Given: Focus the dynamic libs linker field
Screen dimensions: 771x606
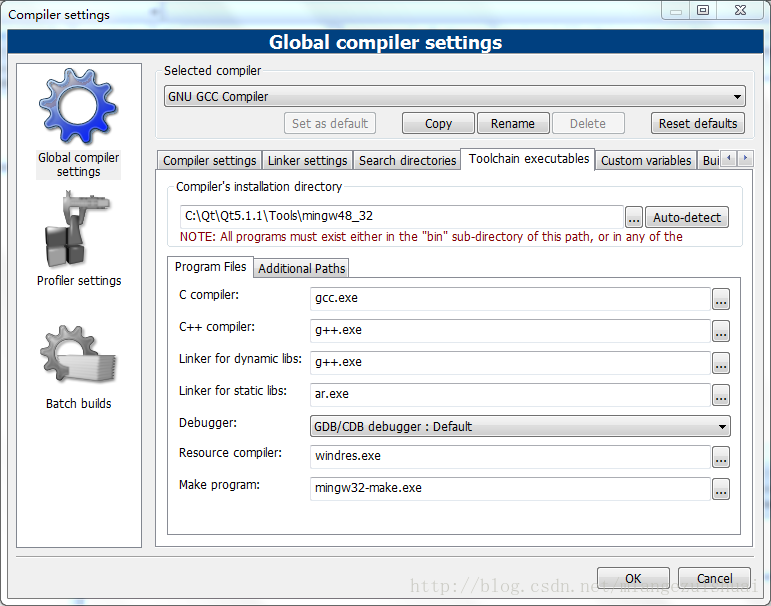Looking at the screenshot, I should [x=510, y=363].
